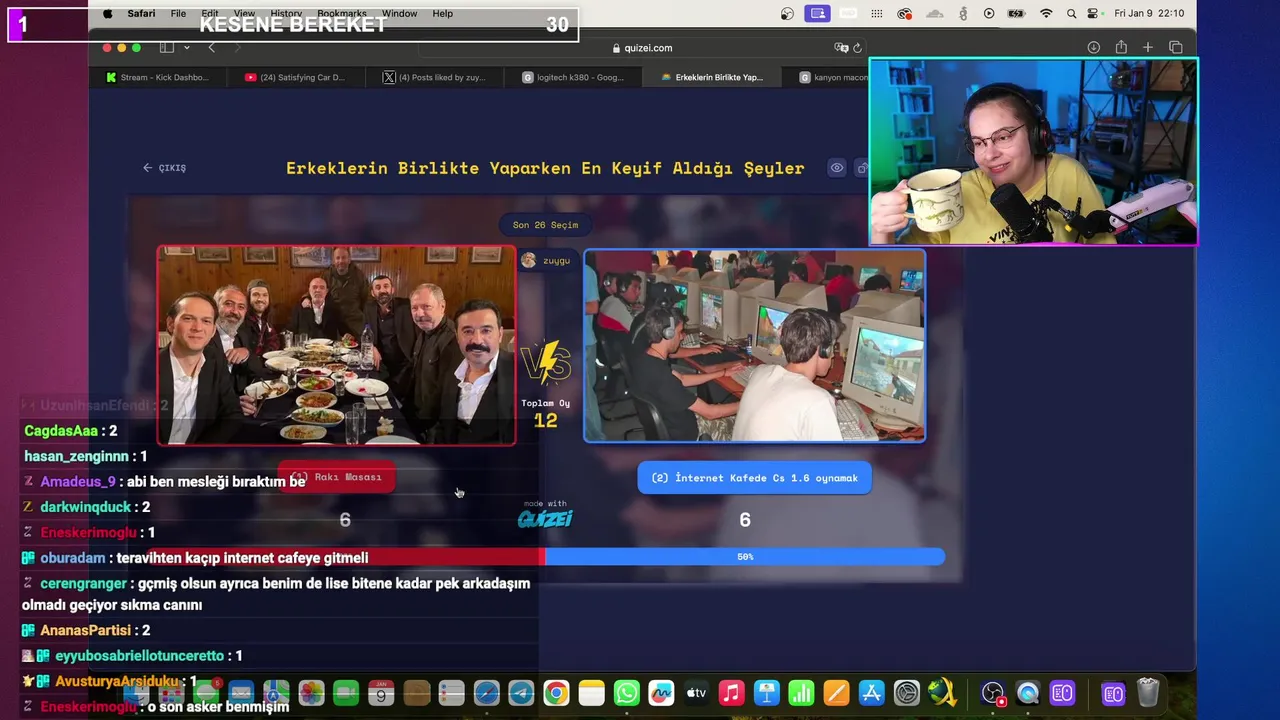Open Notes from the dock

point(591,693)
